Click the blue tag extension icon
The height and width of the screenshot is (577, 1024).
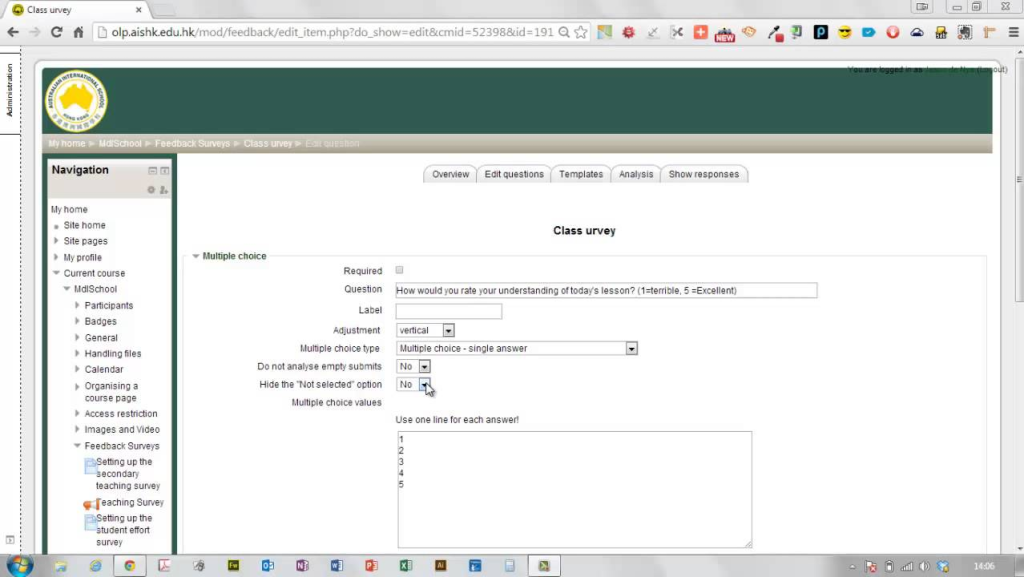(x=869, y=32)
